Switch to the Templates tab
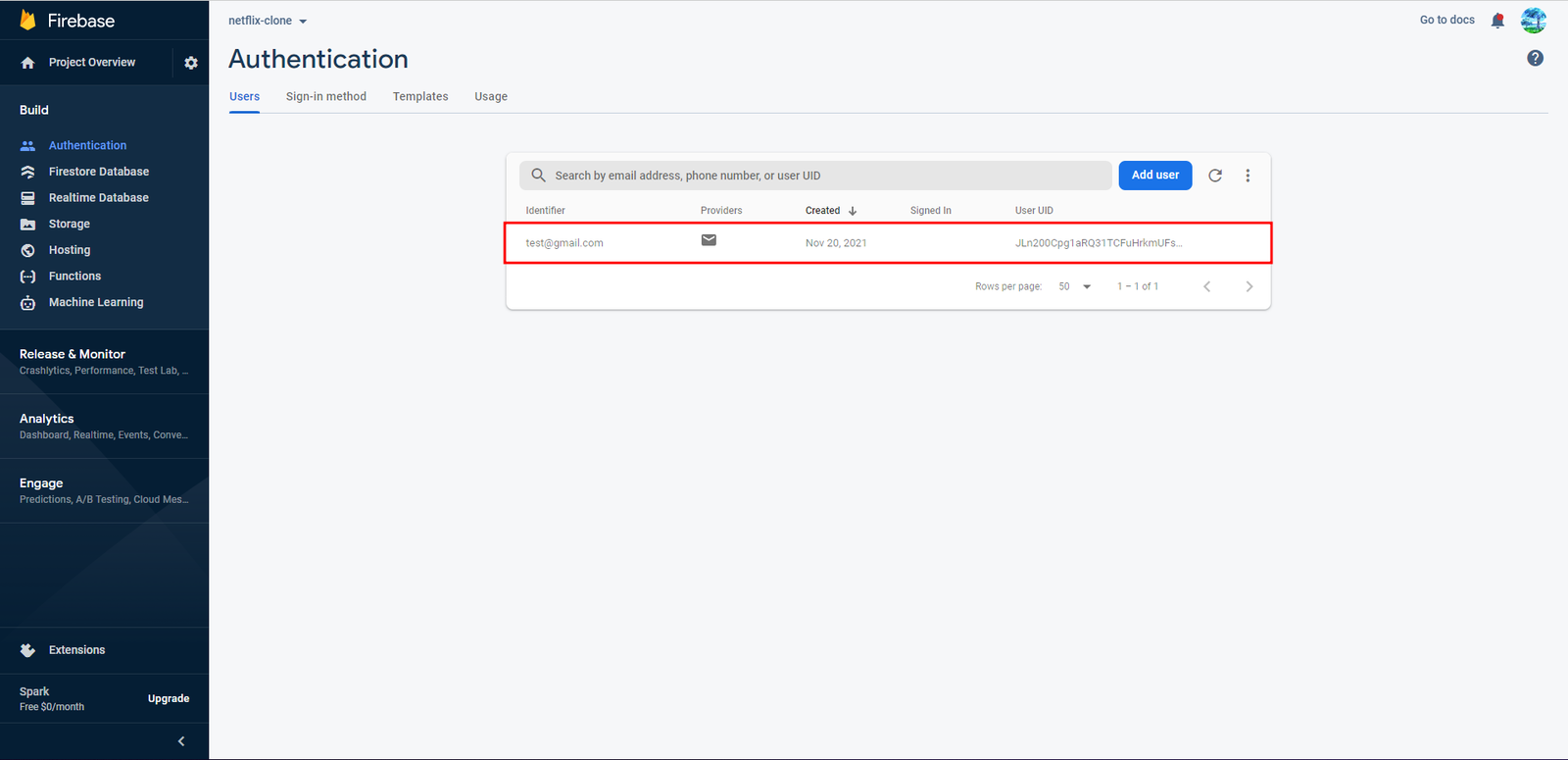 pyautogui.click(x=420, y=97)
